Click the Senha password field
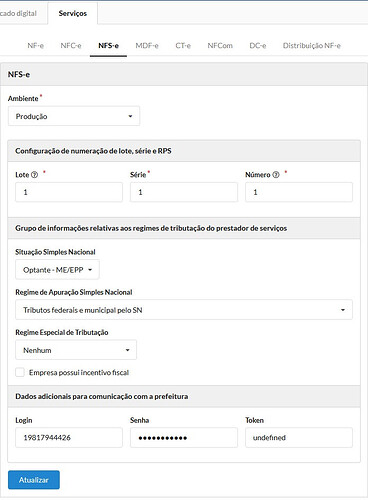The height and width of the screenshot is (500, 368). pyautogui.click(x=184, y=437)
